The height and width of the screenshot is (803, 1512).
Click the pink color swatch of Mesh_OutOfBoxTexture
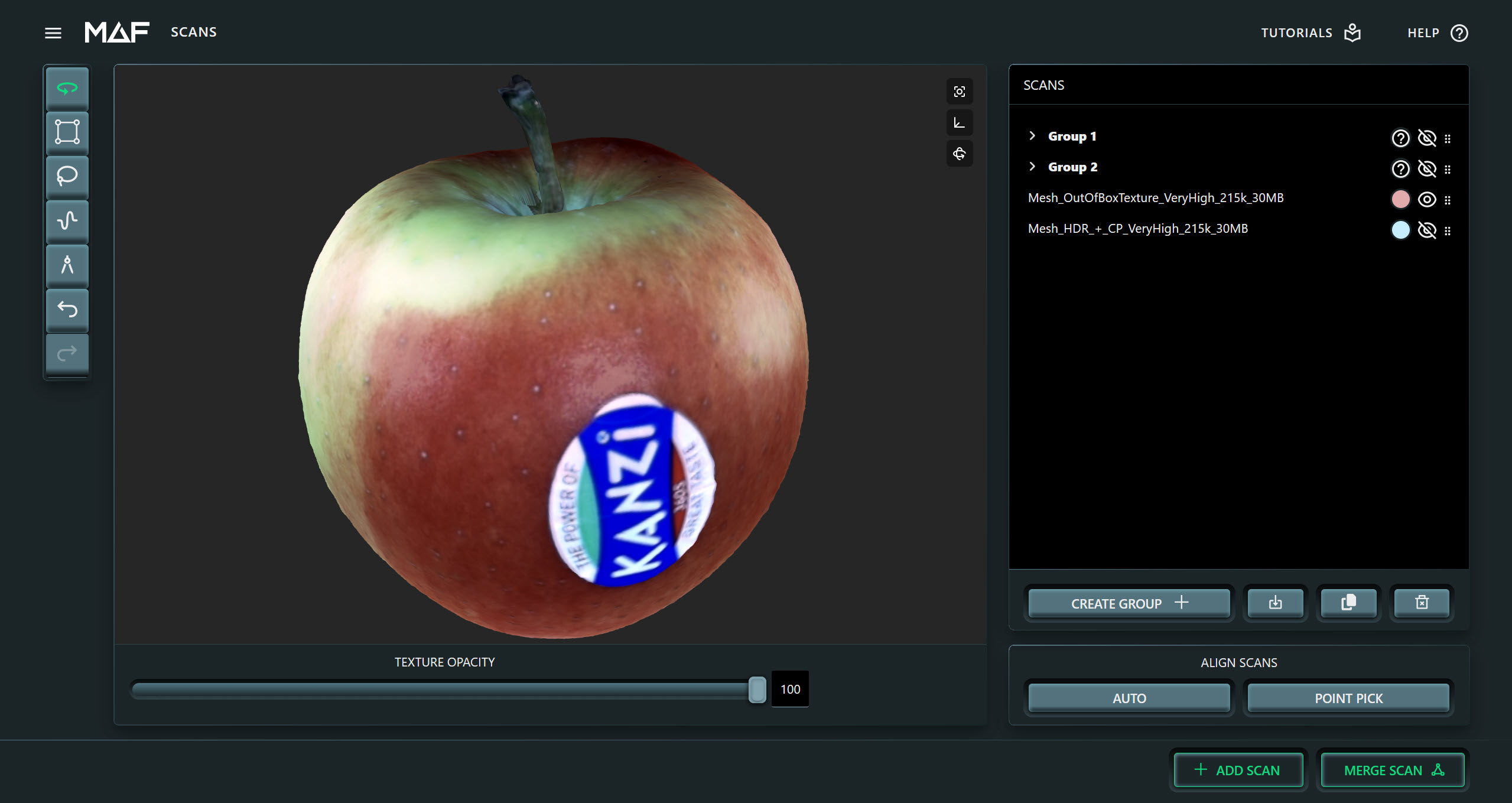click(x=1400, y=199)
